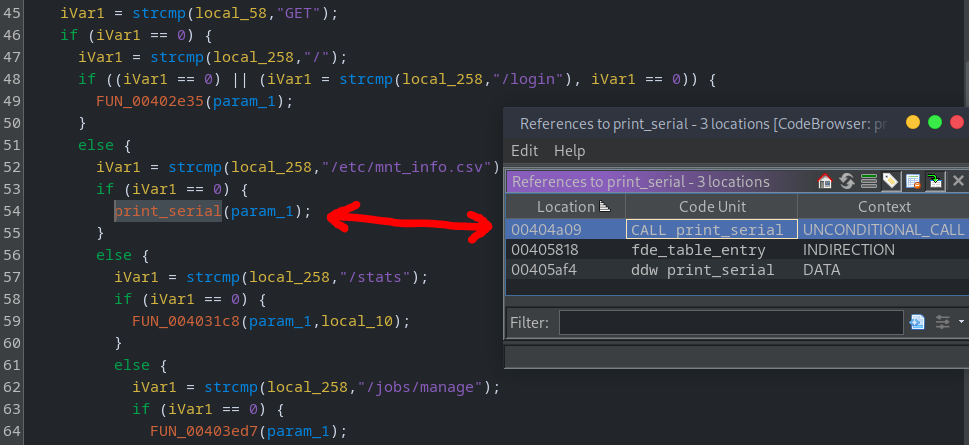Click the References window title bar text
969x445 pixels.
click(703, 124)
